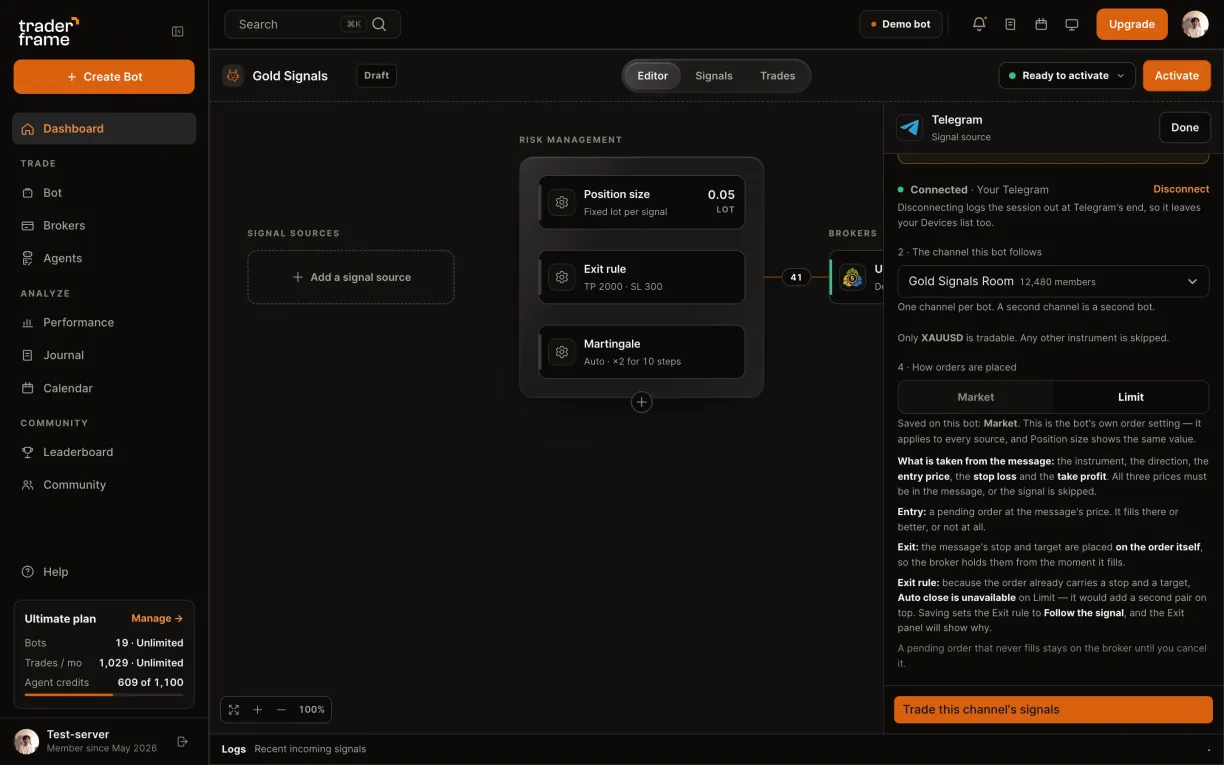Screen dimensions: 1224x765
Task: Open the document icon in the top bar
Action: click(1010, 24)
